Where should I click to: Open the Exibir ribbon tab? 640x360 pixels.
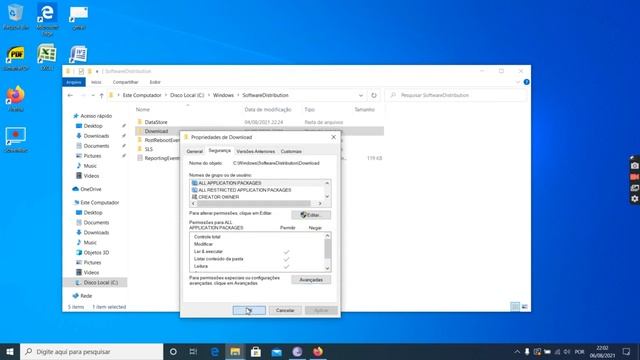click(155, 82)
